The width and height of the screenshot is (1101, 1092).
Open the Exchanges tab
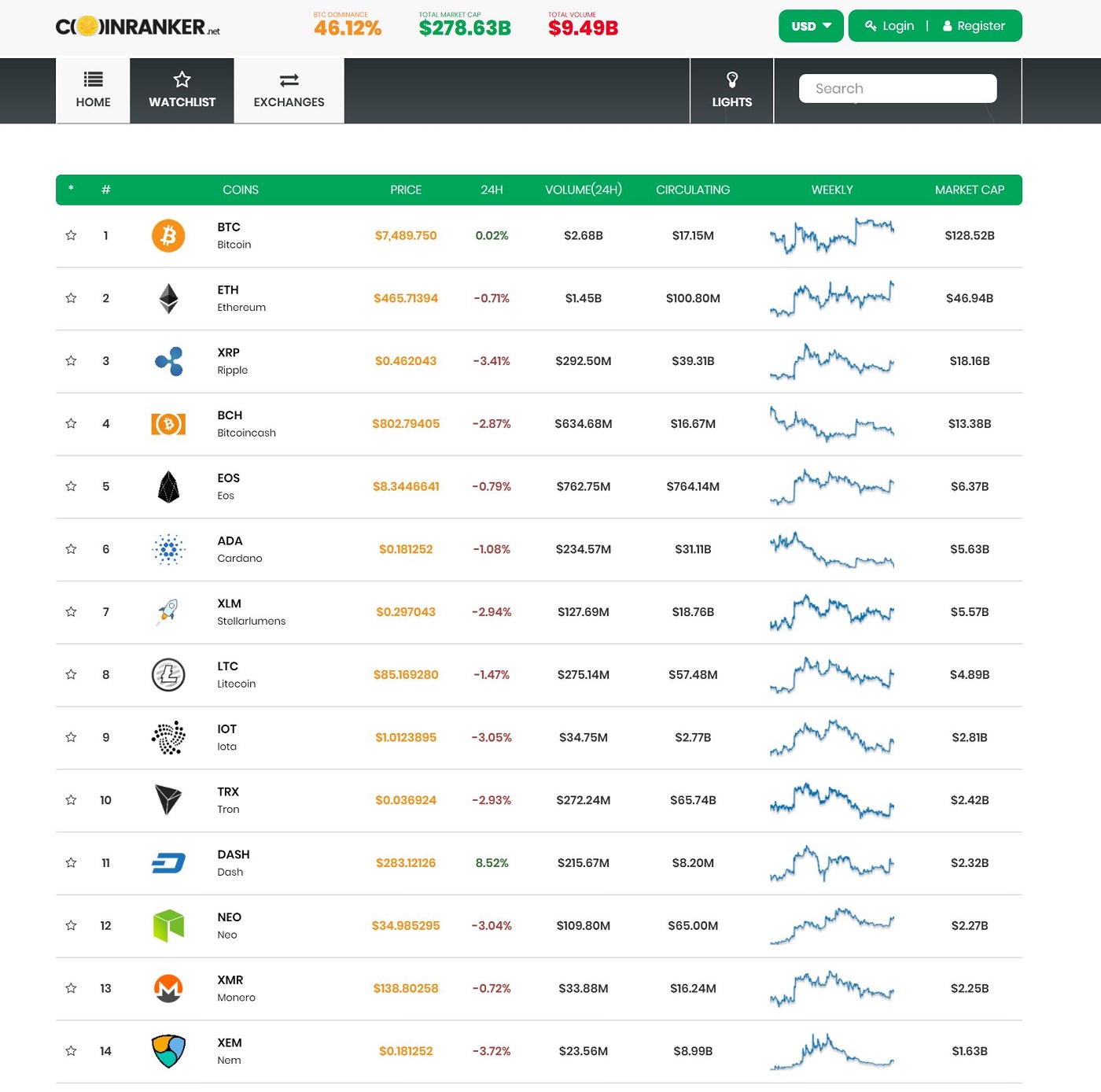(x=289, y=90)
